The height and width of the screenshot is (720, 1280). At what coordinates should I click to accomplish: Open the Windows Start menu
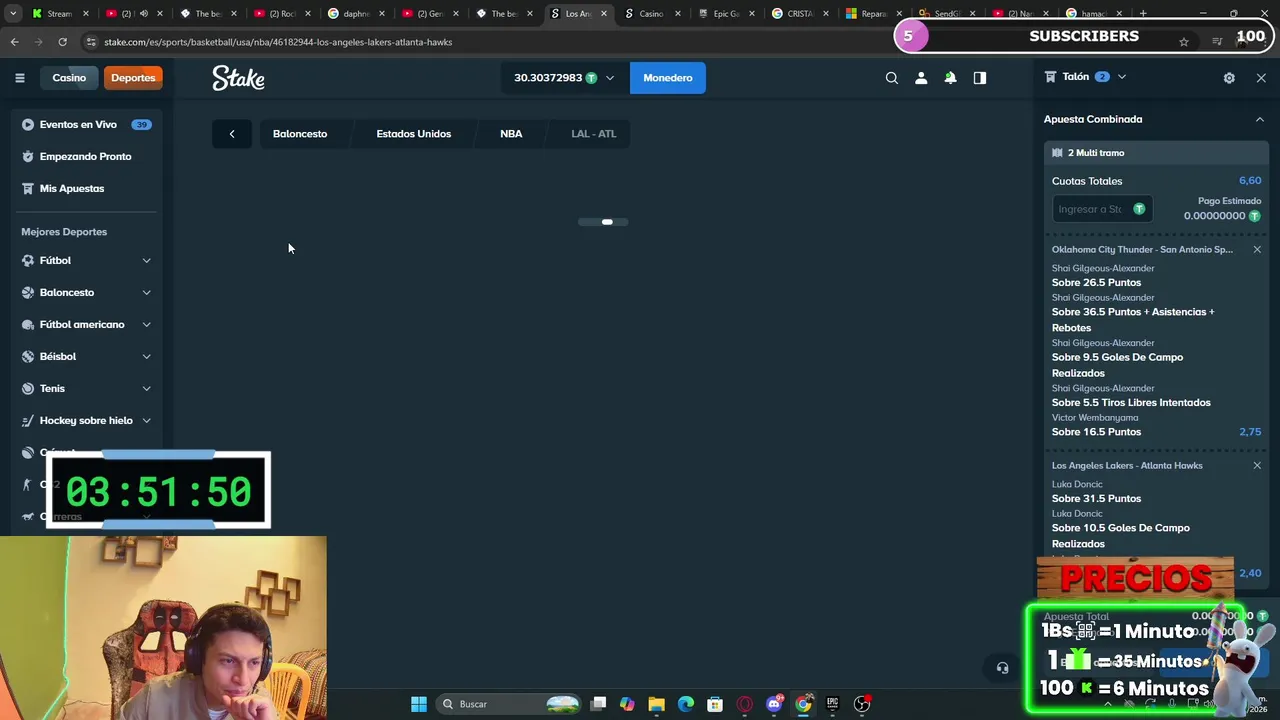[419, 704]
